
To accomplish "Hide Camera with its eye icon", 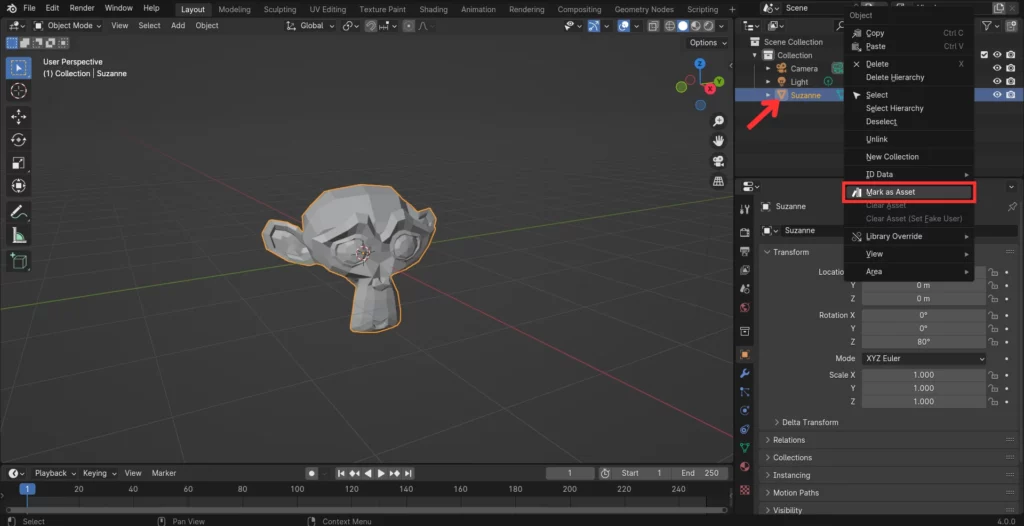I will pyautogui.click(x=997, y=68).
